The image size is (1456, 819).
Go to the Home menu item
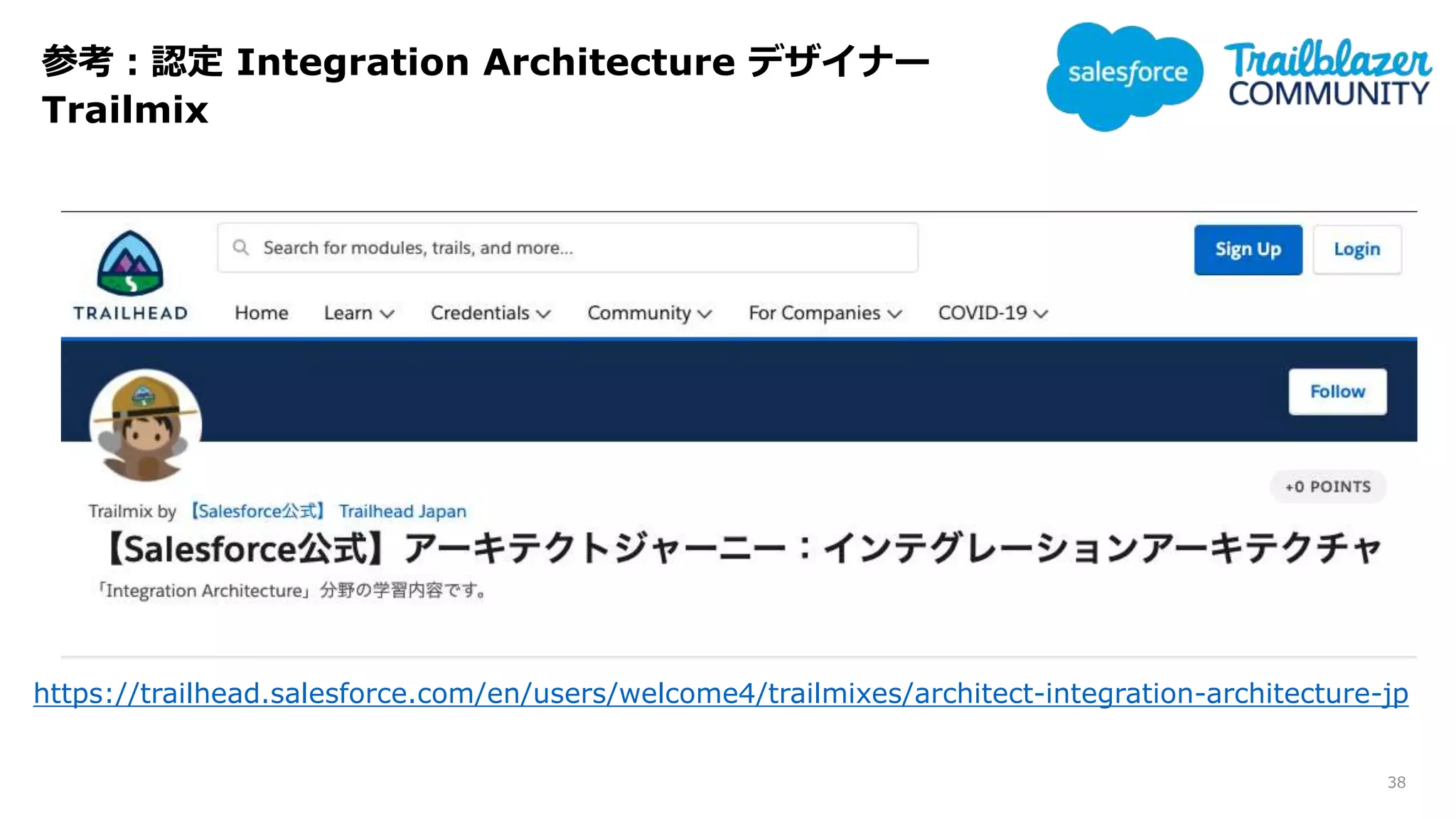(x=261, y=313)
